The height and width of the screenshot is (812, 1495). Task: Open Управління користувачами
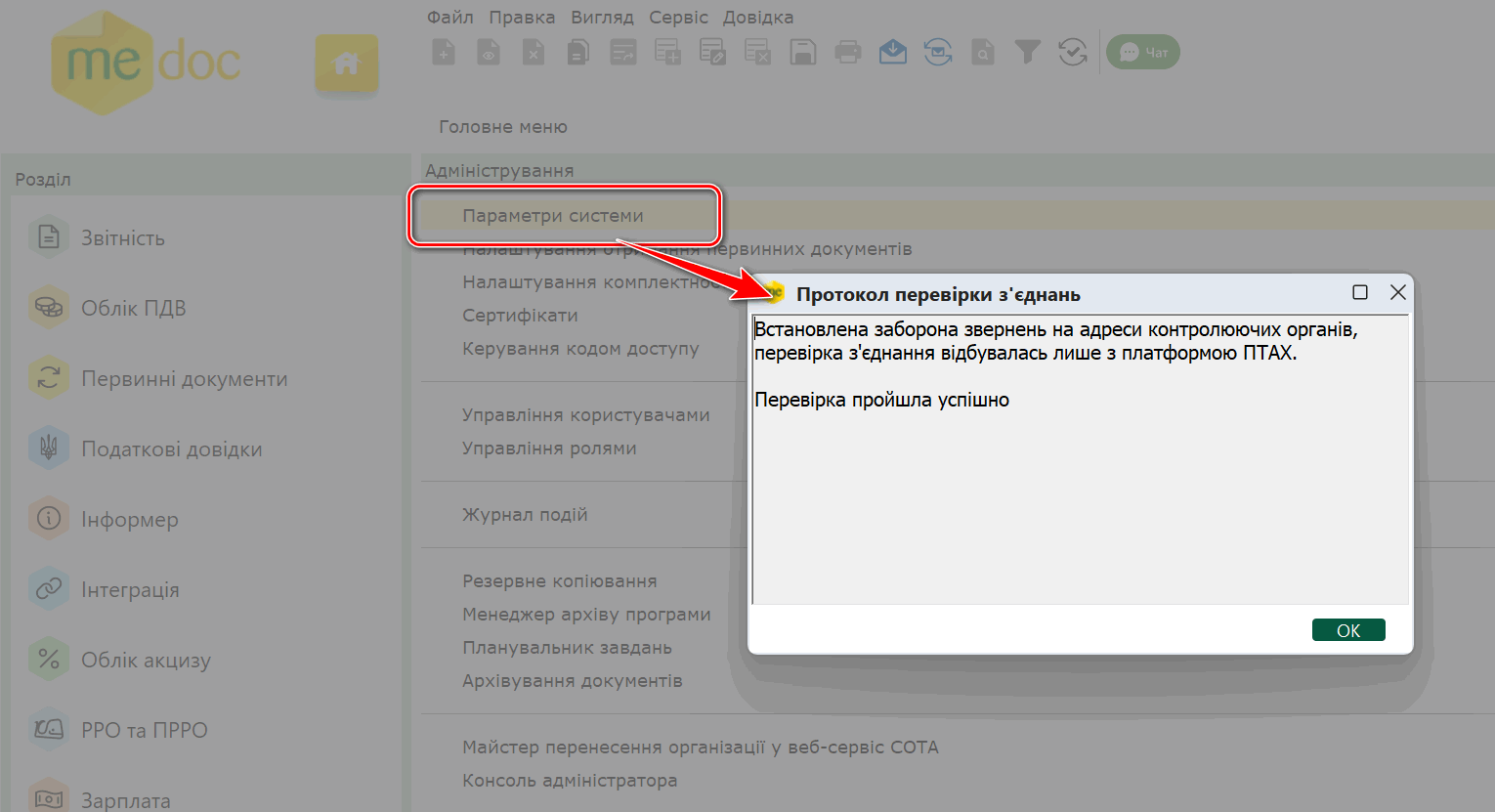[x=586, y=415]
